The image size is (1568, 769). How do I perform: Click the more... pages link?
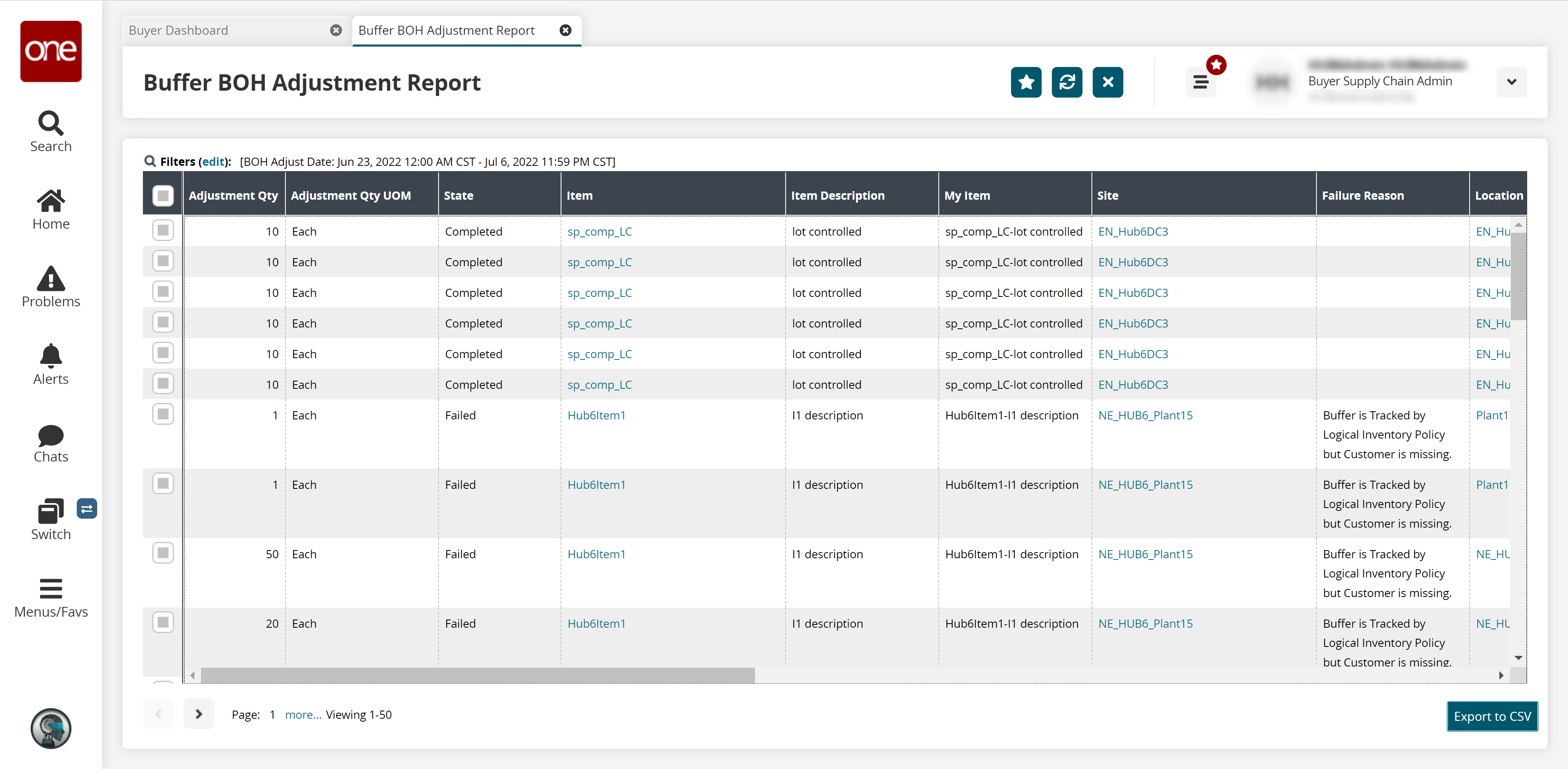click(303, 715)
